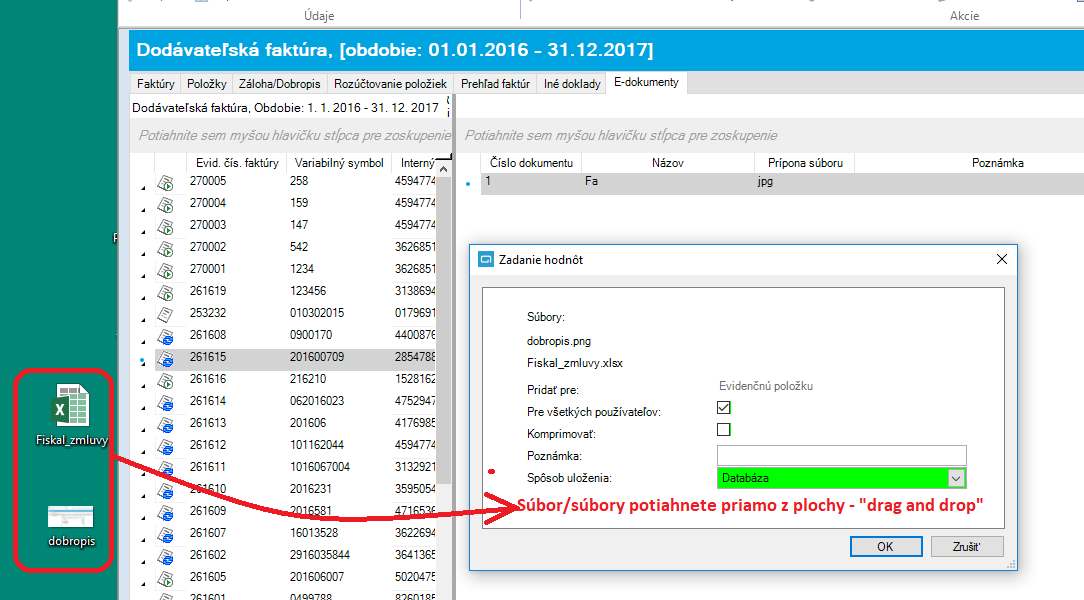Click the status icon for invoice 253232
Screen dimensions: 1084x600
click(x=165, y=315)
